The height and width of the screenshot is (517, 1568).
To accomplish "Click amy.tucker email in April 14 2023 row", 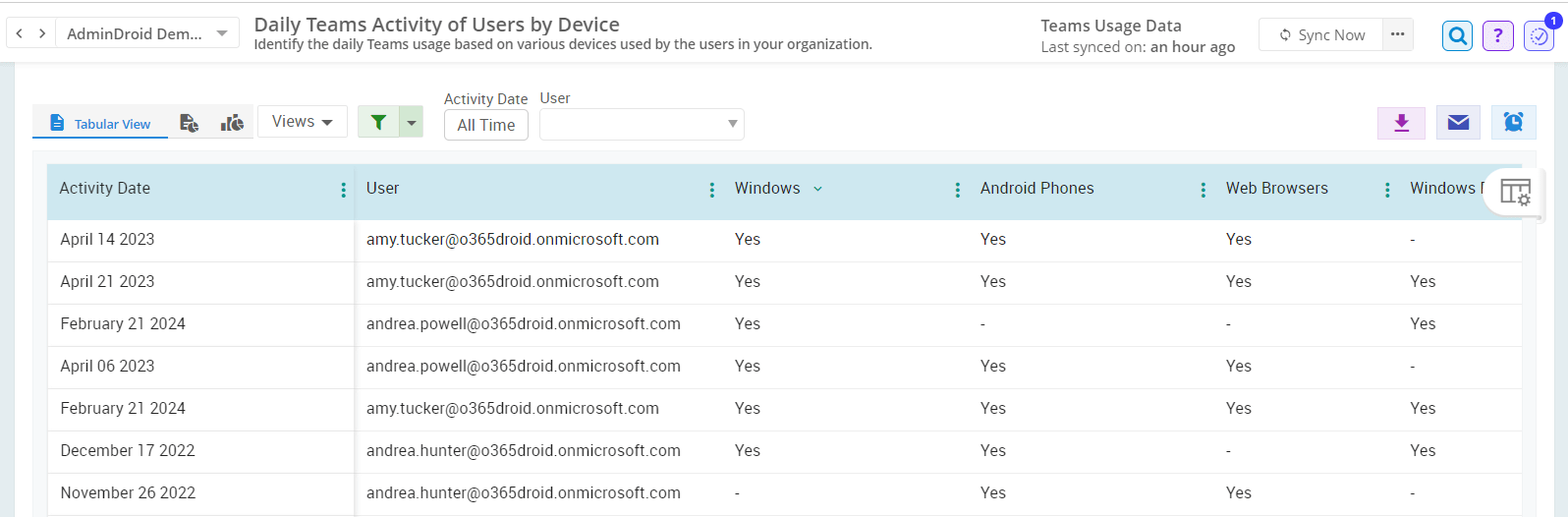I will 513,240.
